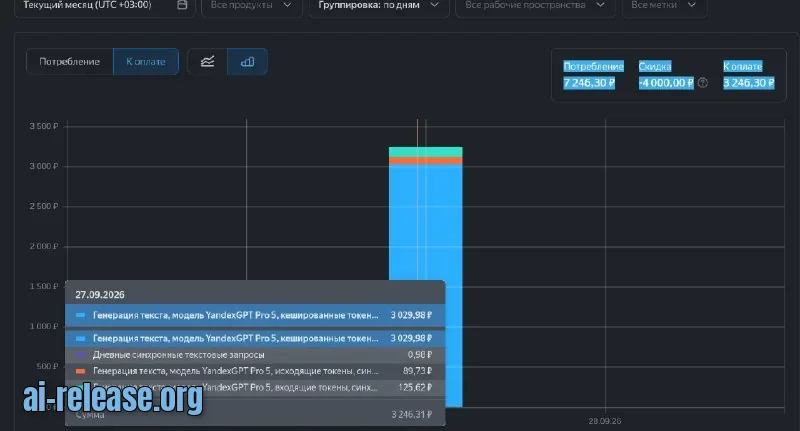Open the Все метки dropdown
The image size is (800, 431).
(664, 6)
